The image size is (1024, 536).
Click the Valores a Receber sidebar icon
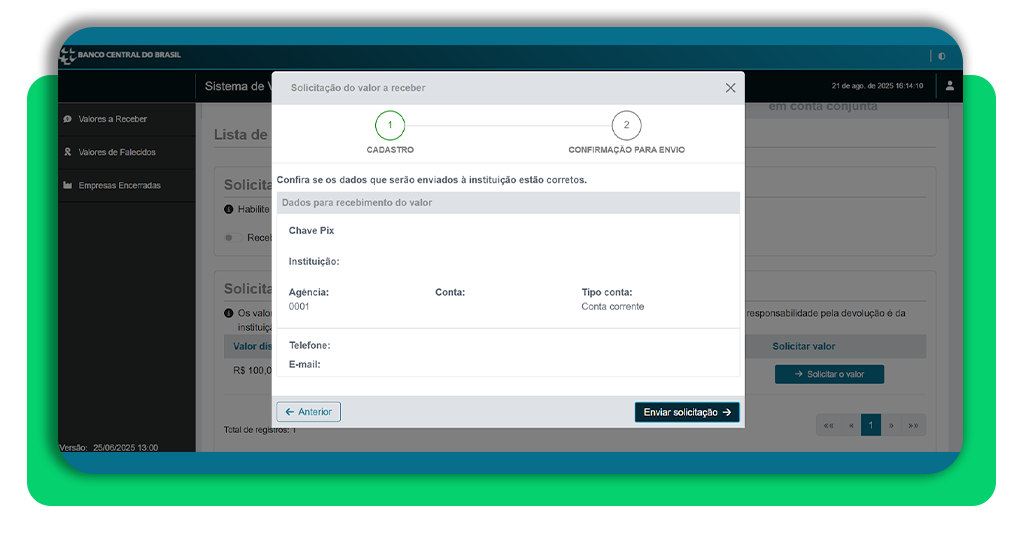click(x=67, y=119)
